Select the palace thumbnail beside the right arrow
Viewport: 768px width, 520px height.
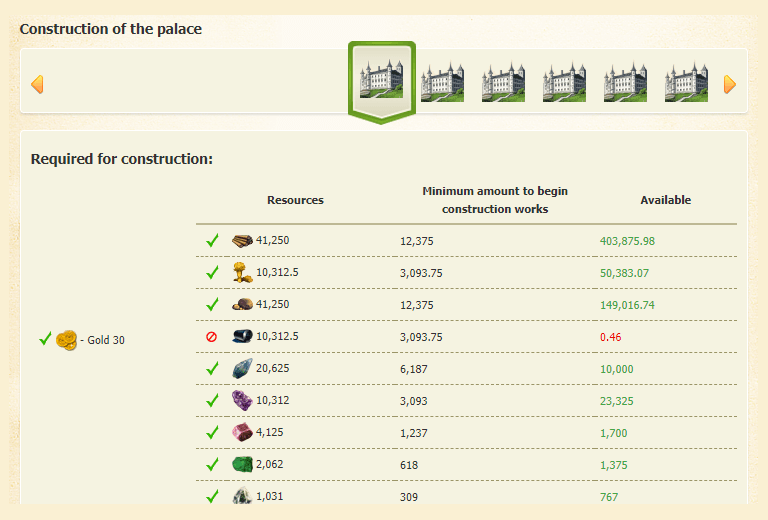[x=686, y=82]
